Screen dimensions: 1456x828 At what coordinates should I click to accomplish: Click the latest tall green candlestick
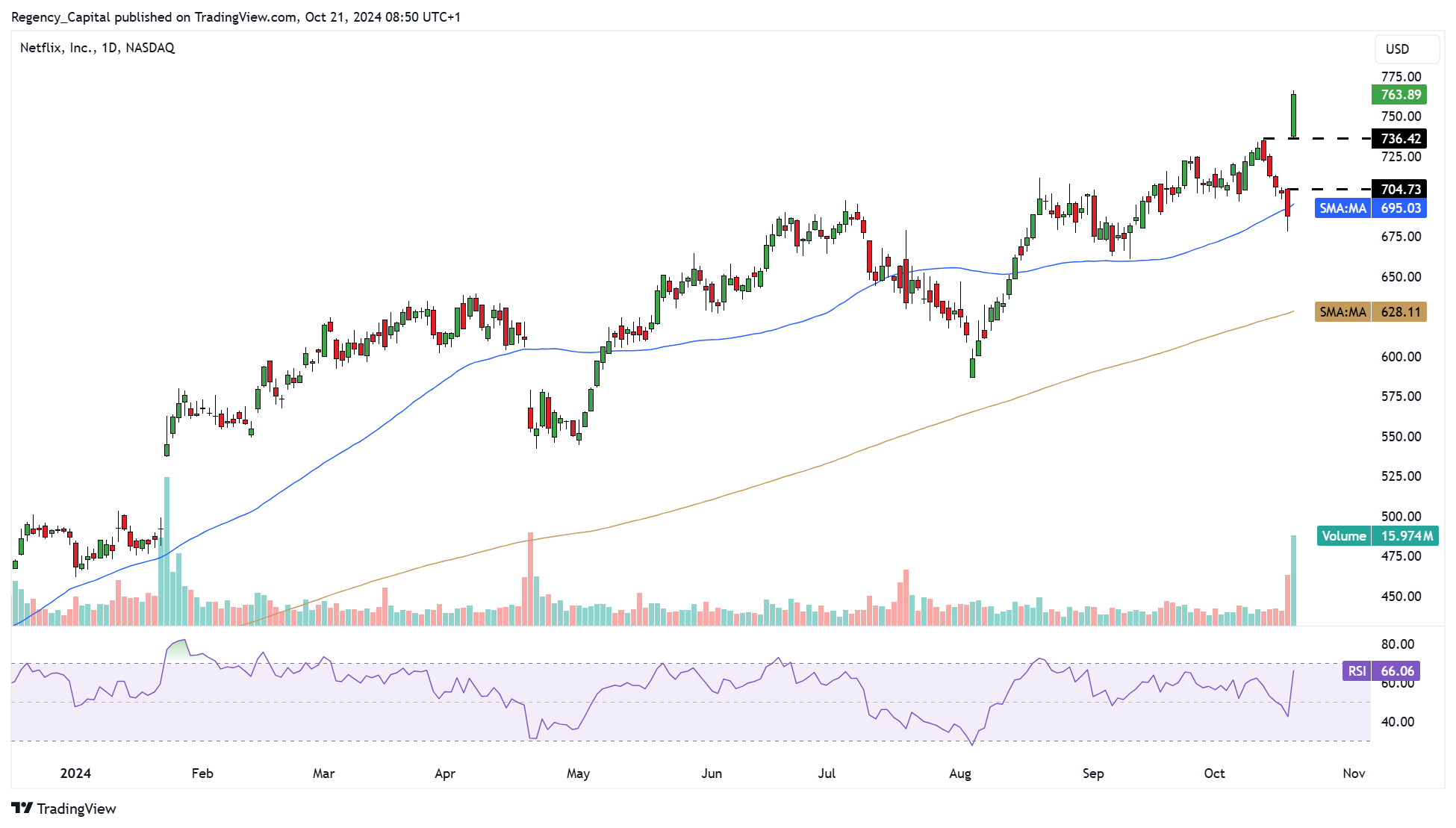1294,116
